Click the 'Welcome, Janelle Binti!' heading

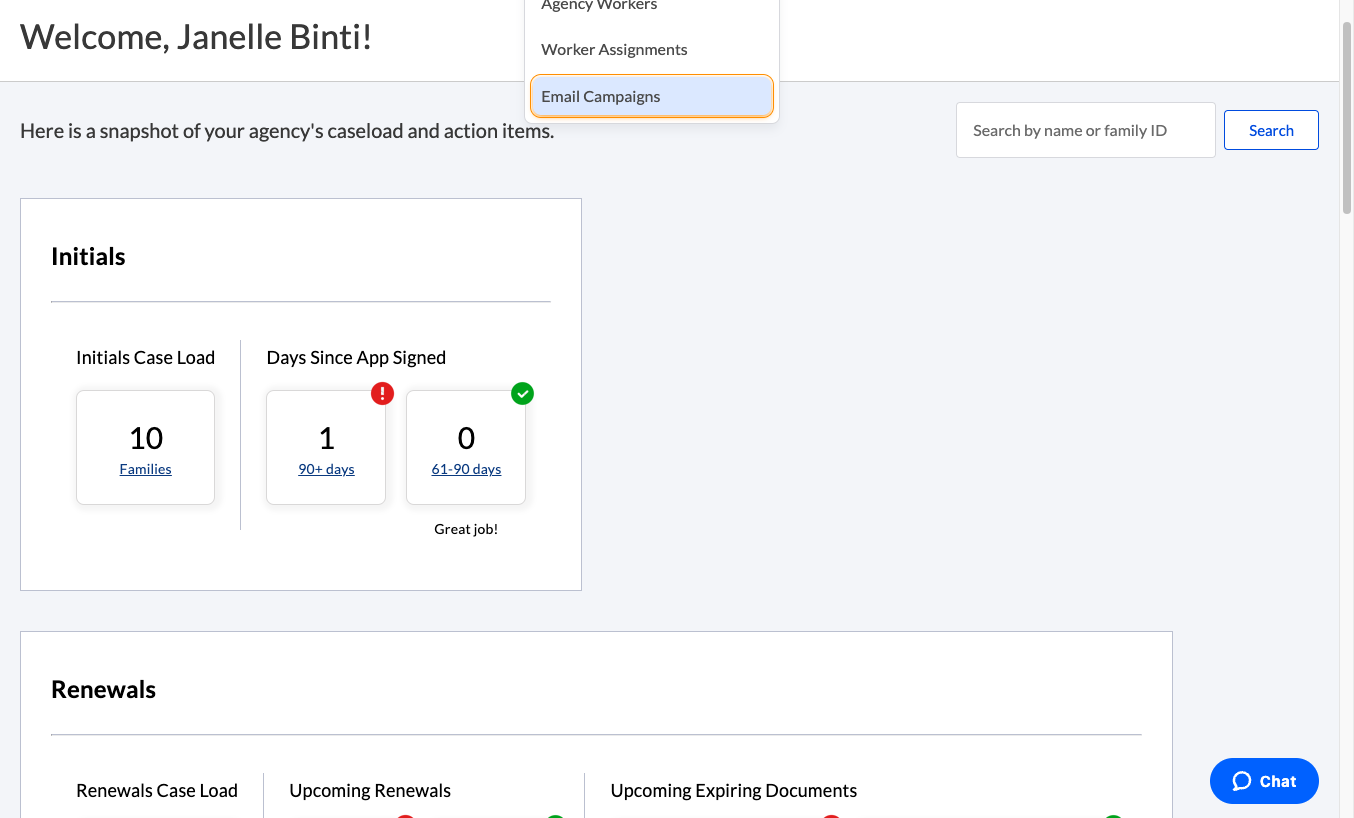coord(196,38)
